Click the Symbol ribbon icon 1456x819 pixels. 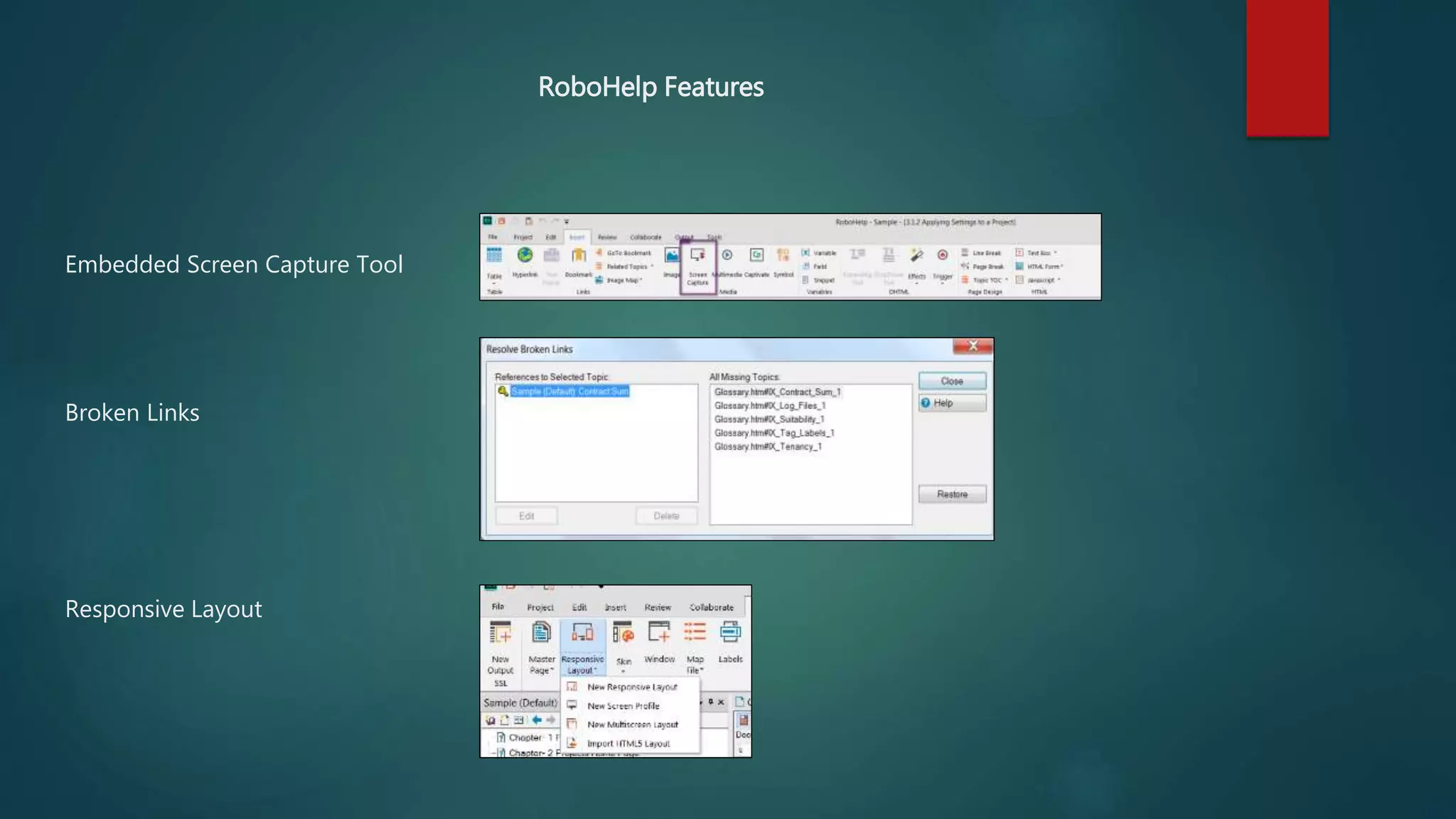[x=783, y=255]
